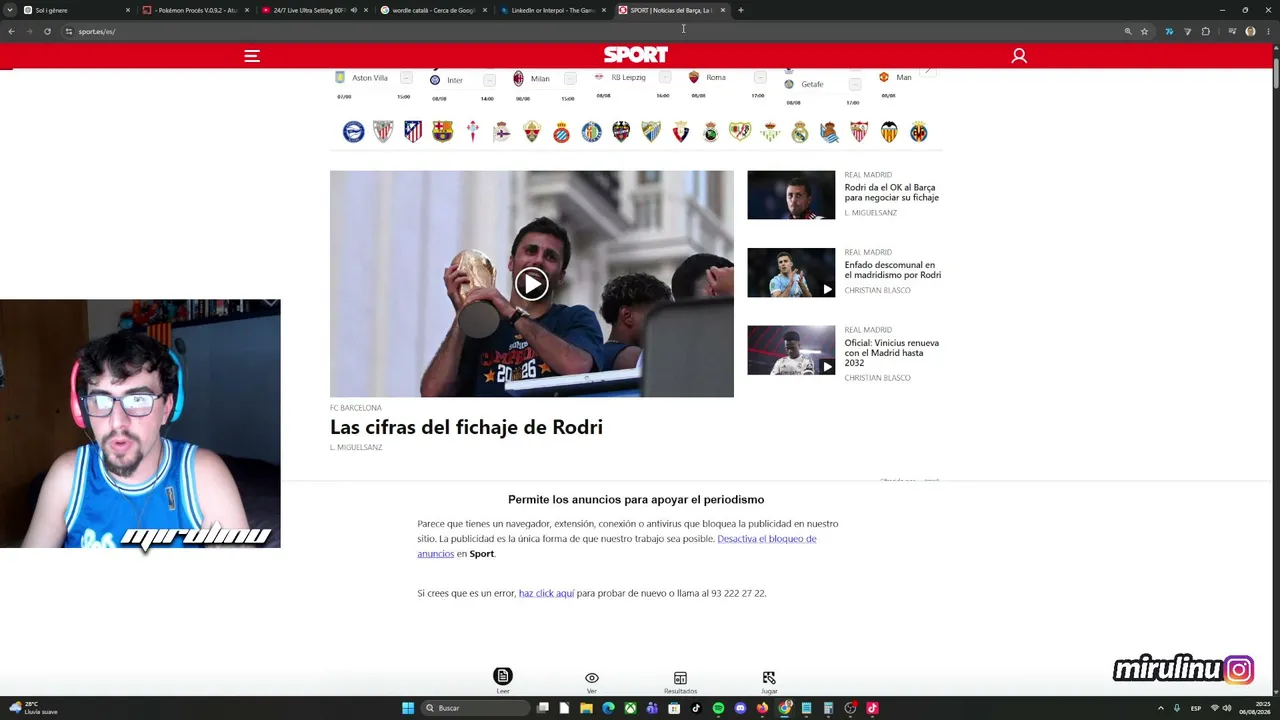Open 'Rodri da el OK al Barça' article
The height and width of the screenshot is (720, 1280).
891,192
